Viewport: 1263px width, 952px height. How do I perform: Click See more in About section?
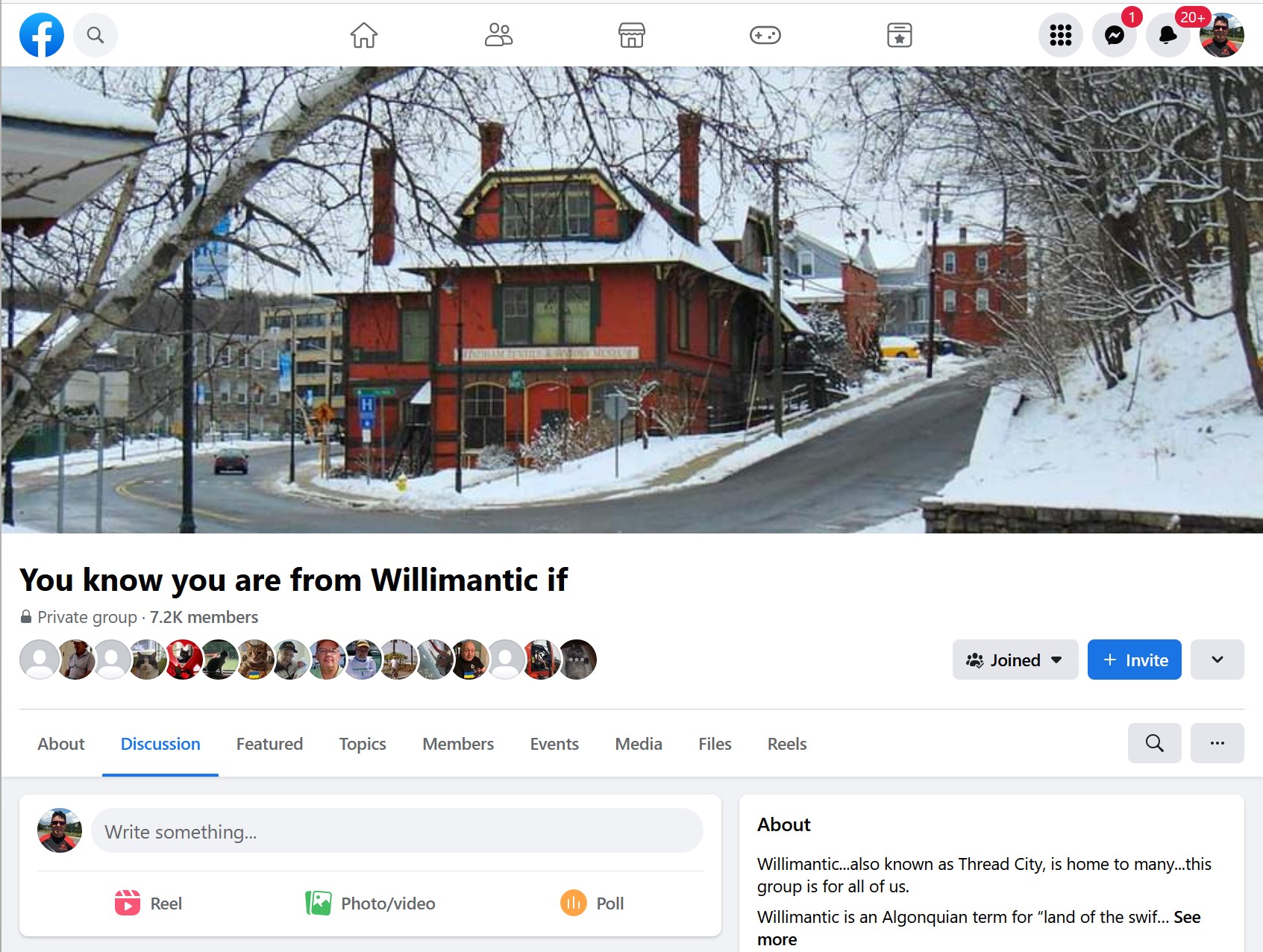coord(1186,917)
